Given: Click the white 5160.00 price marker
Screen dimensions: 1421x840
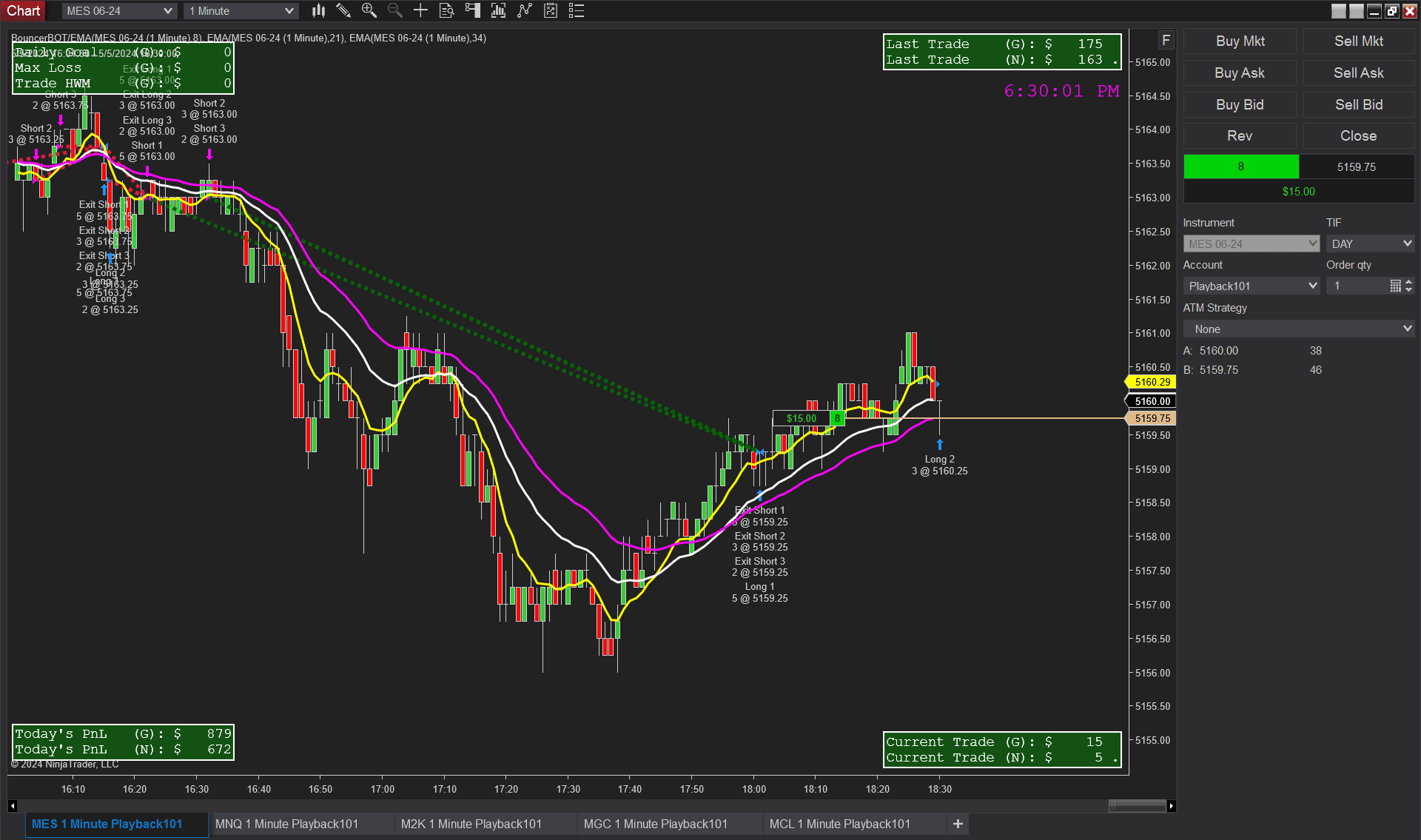Looking at the screenshot, I should (1151, 401).
